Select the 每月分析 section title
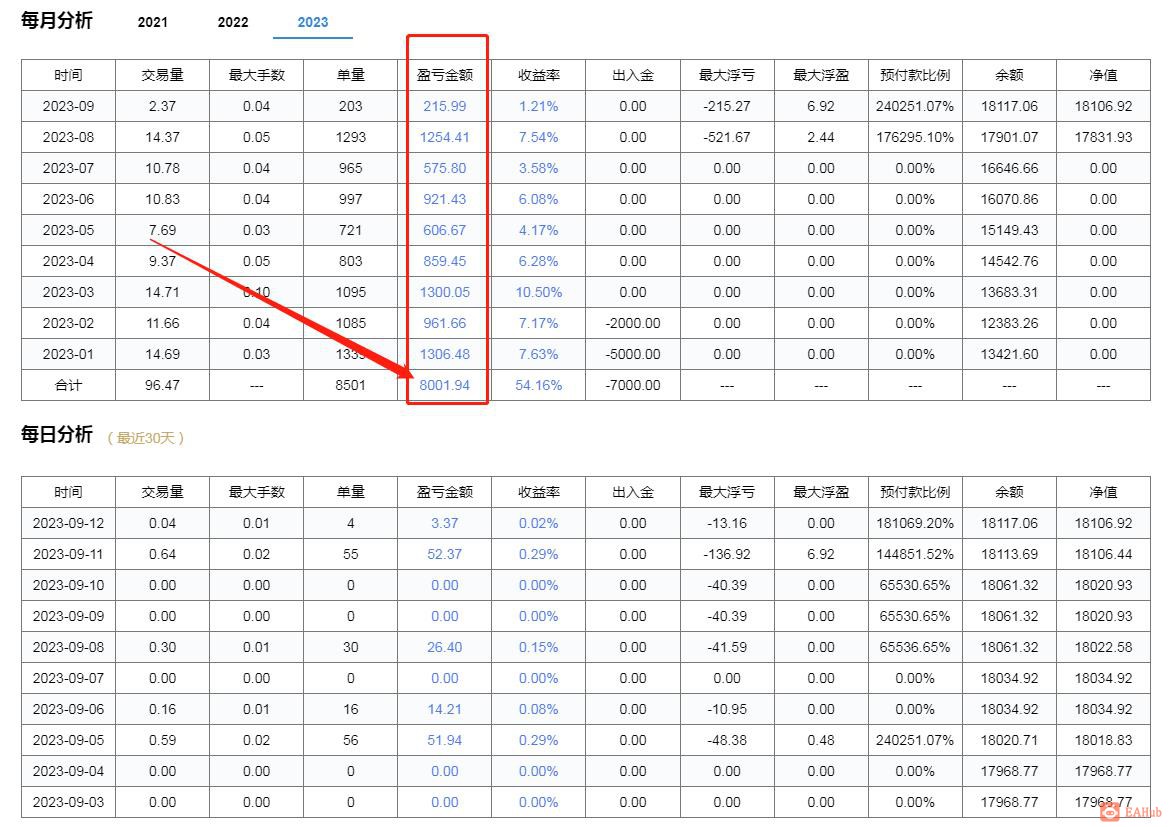Image resolution: width=1171 pixels, height=827 pixels. coord(55,21)
